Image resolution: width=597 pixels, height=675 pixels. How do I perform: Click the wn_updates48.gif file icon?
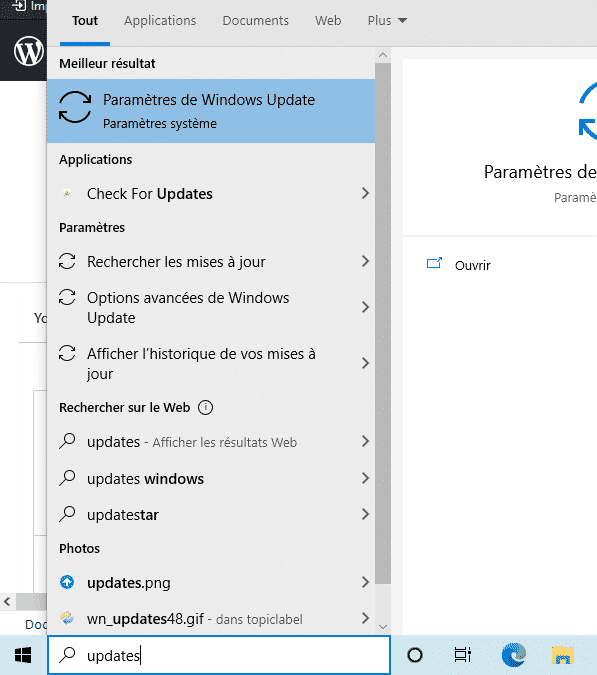pos(67,618)
